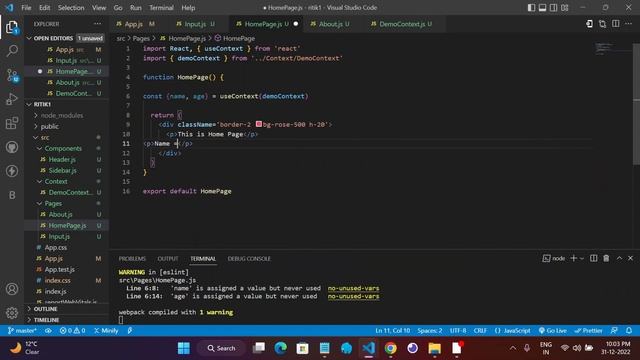Open the Explorer view in activity bar
Viewport: 640px width, 360px height.
[x=12, y=27]
